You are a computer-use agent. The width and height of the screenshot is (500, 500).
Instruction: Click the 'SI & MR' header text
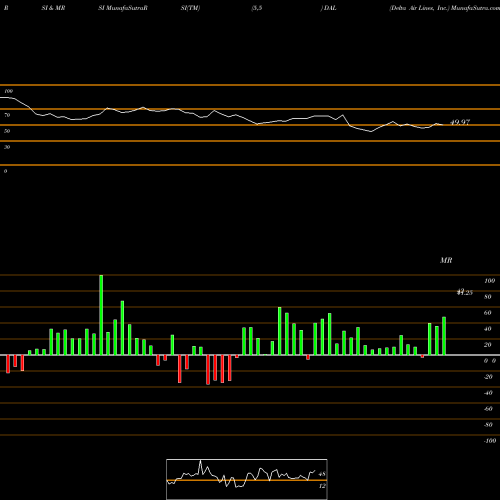[x=53, y=8]
